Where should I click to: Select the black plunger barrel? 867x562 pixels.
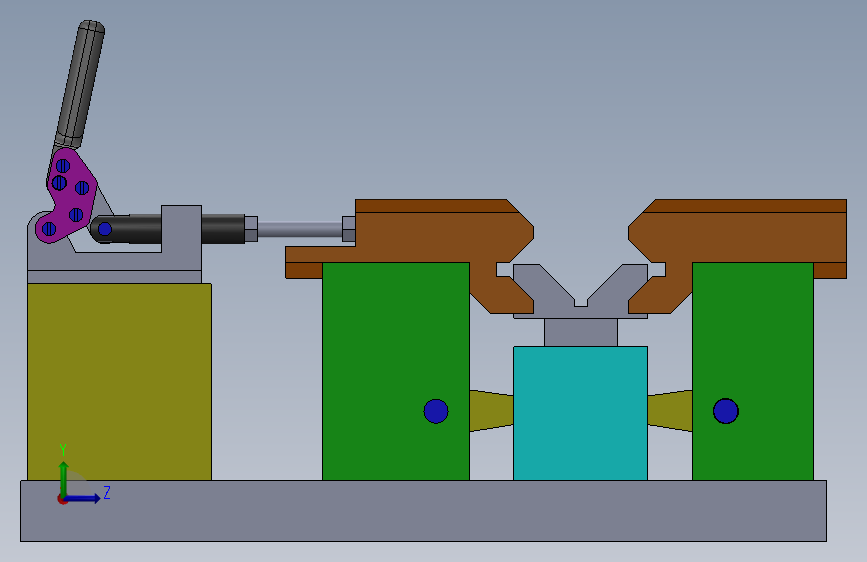[x=222, y=228]
